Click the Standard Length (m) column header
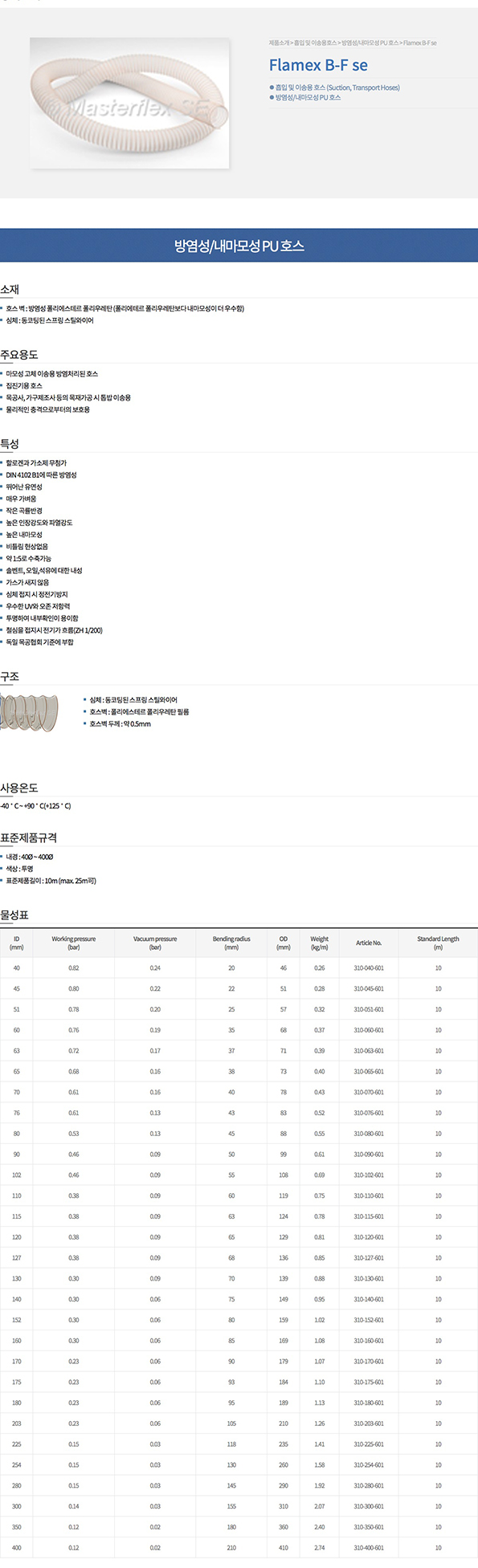 click(x=438, y=943)
